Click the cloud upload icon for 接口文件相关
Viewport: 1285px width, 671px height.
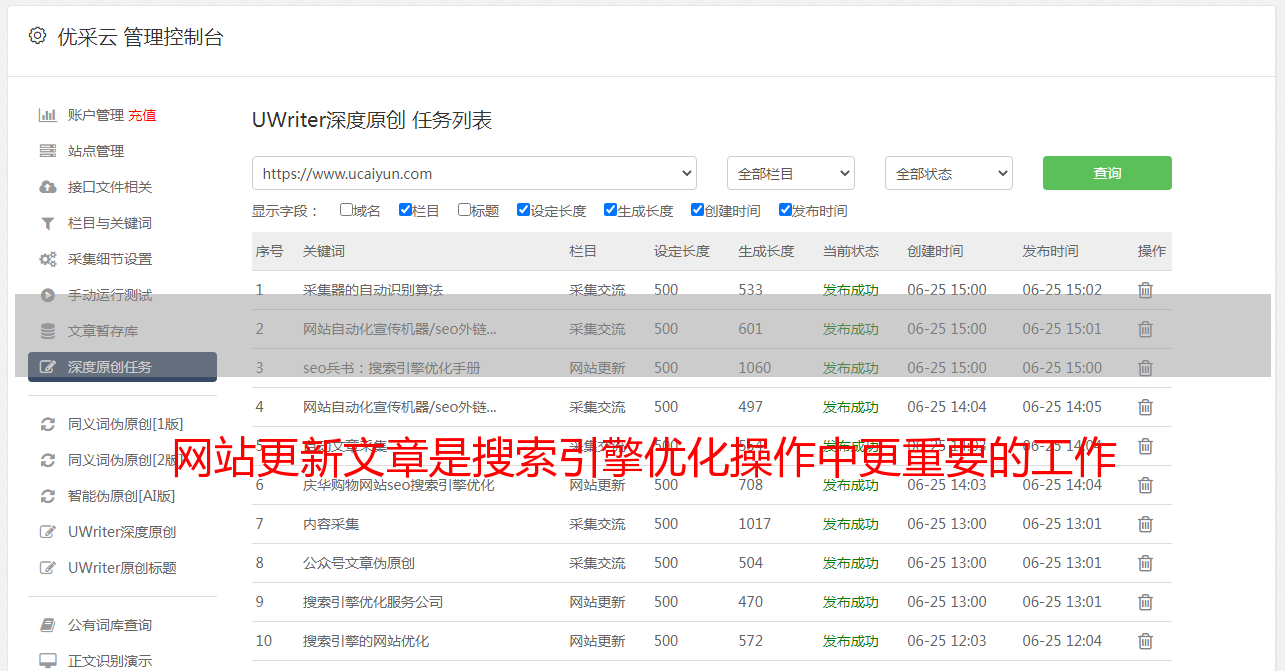(x=47, y=187)
